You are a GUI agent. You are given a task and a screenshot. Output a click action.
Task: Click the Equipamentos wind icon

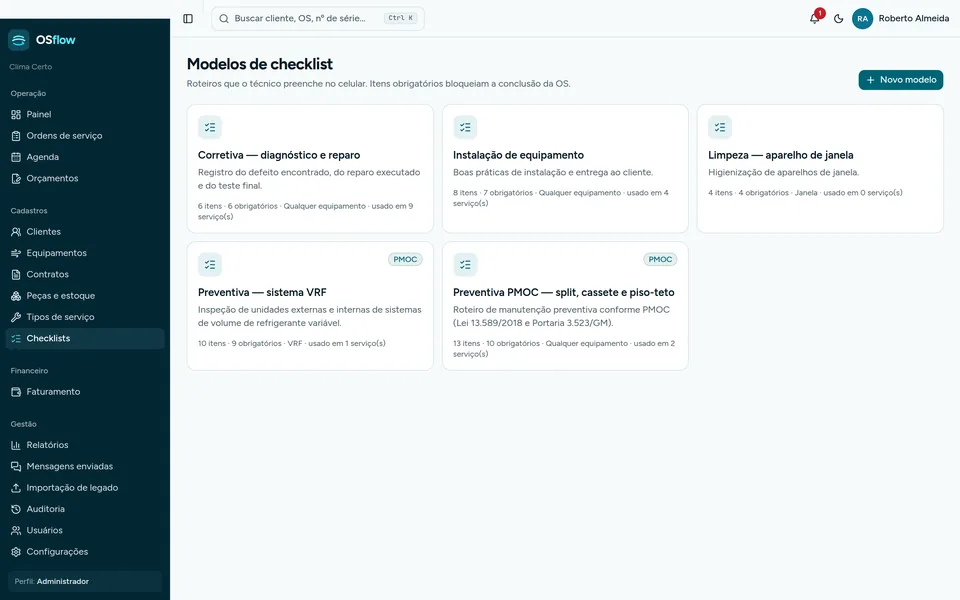pyautogui.click(x=16, y=253)
